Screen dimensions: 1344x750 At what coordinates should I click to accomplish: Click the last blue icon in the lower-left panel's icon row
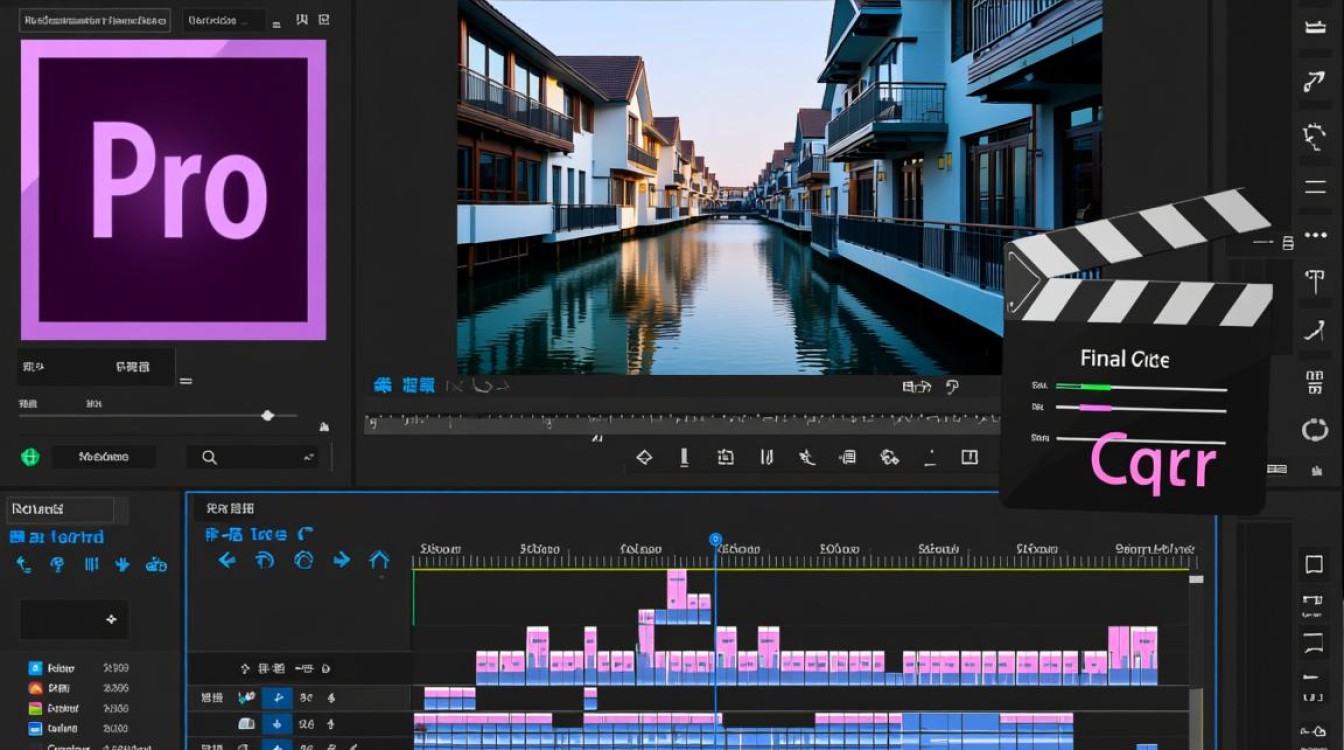pos(156,565)
